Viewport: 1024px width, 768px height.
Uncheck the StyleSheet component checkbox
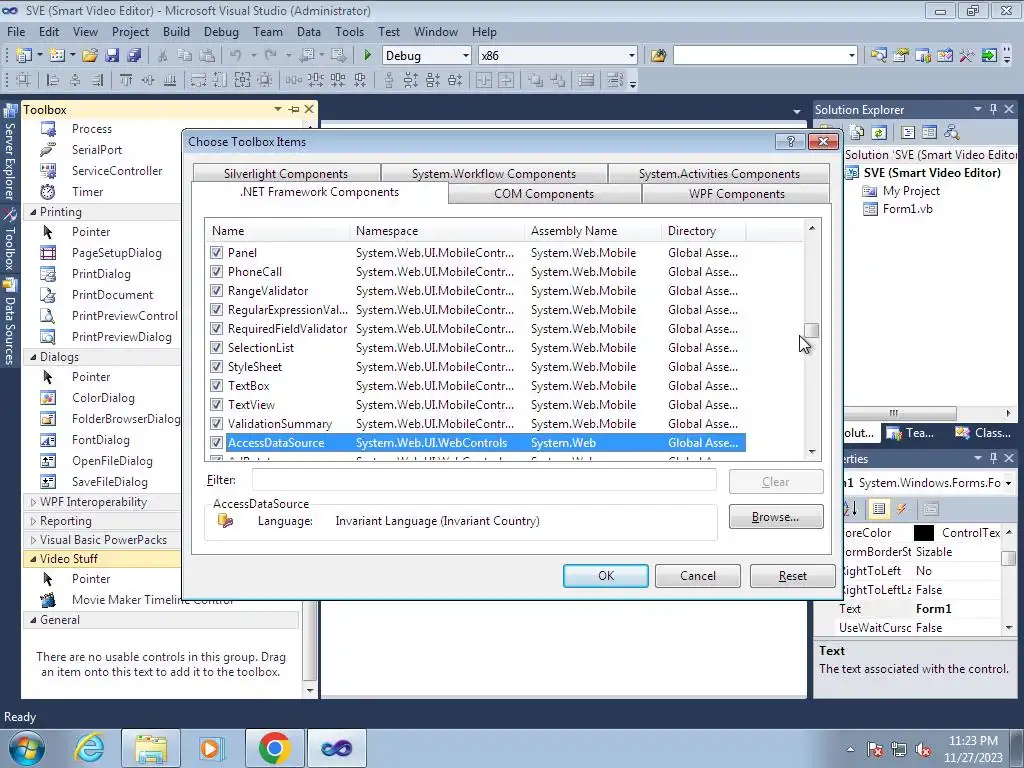point(216,366)
